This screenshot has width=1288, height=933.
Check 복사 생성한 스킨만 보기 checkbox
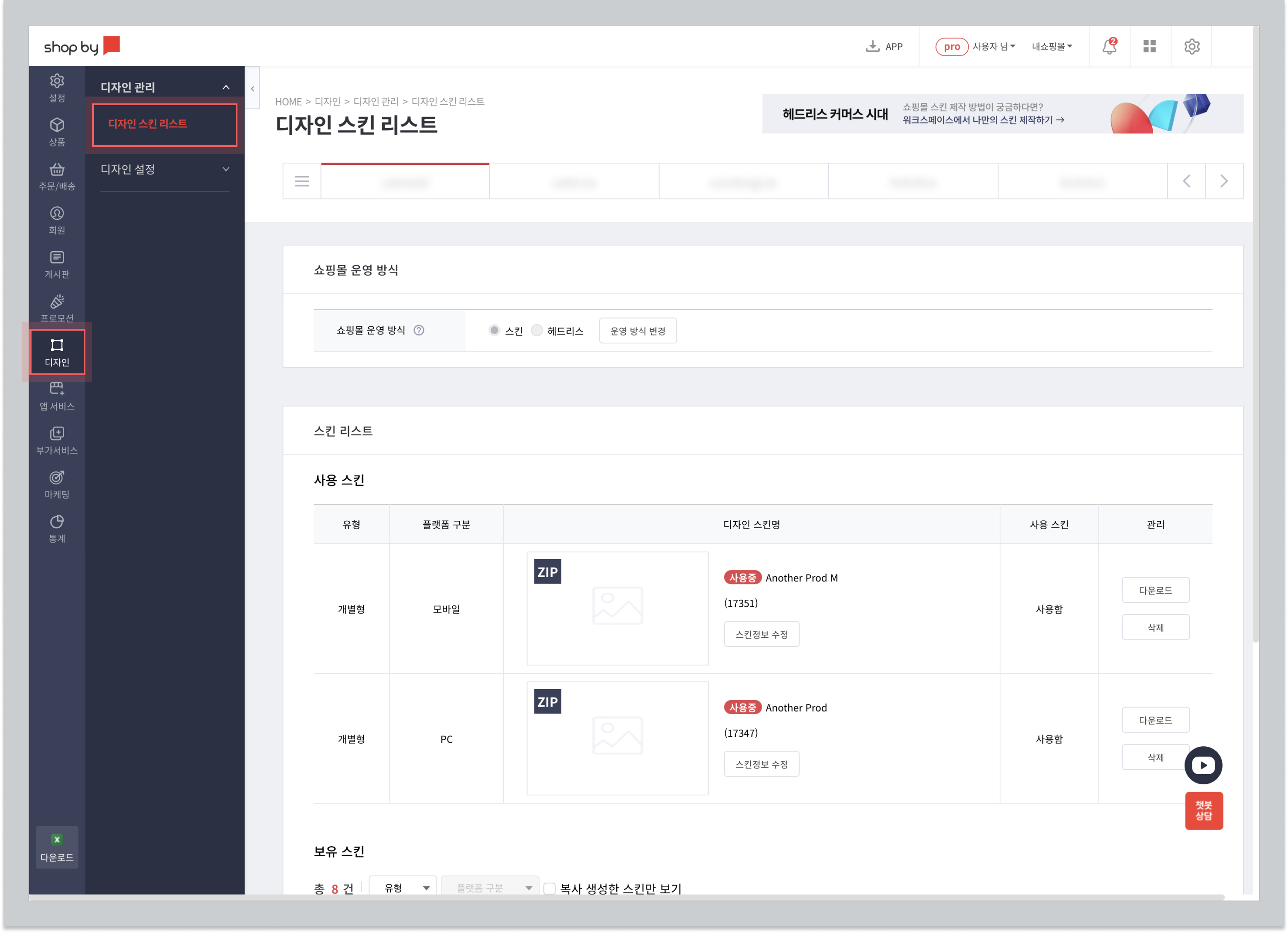pyautogui.click(x=549, y=888)
